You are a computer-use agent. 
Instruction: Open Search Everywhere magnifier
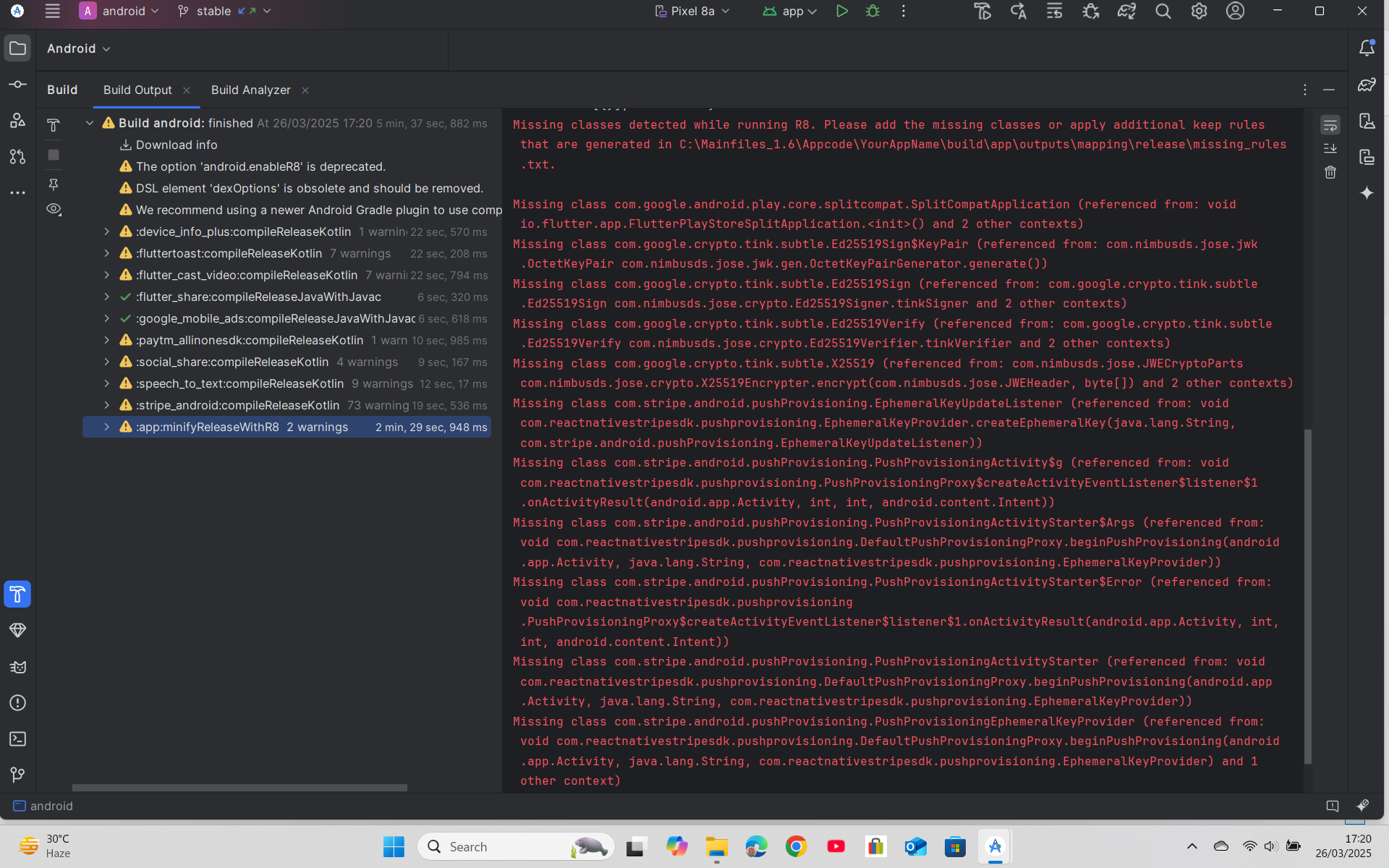pyautogui.click(x=1163, y=11)
